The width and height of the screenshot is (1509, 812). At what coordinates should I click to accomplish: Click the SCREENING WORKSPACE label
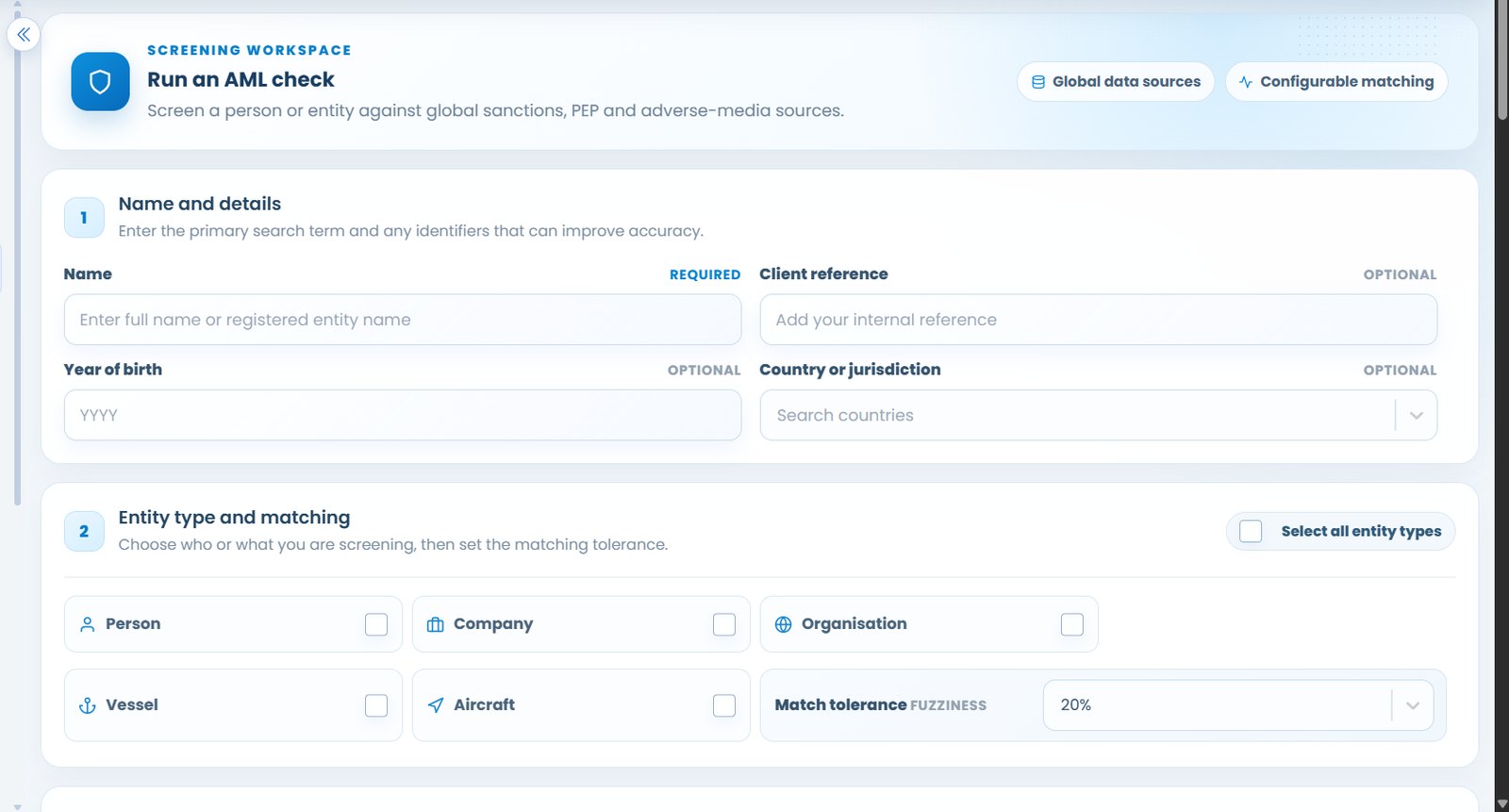(x=249, y=50)
